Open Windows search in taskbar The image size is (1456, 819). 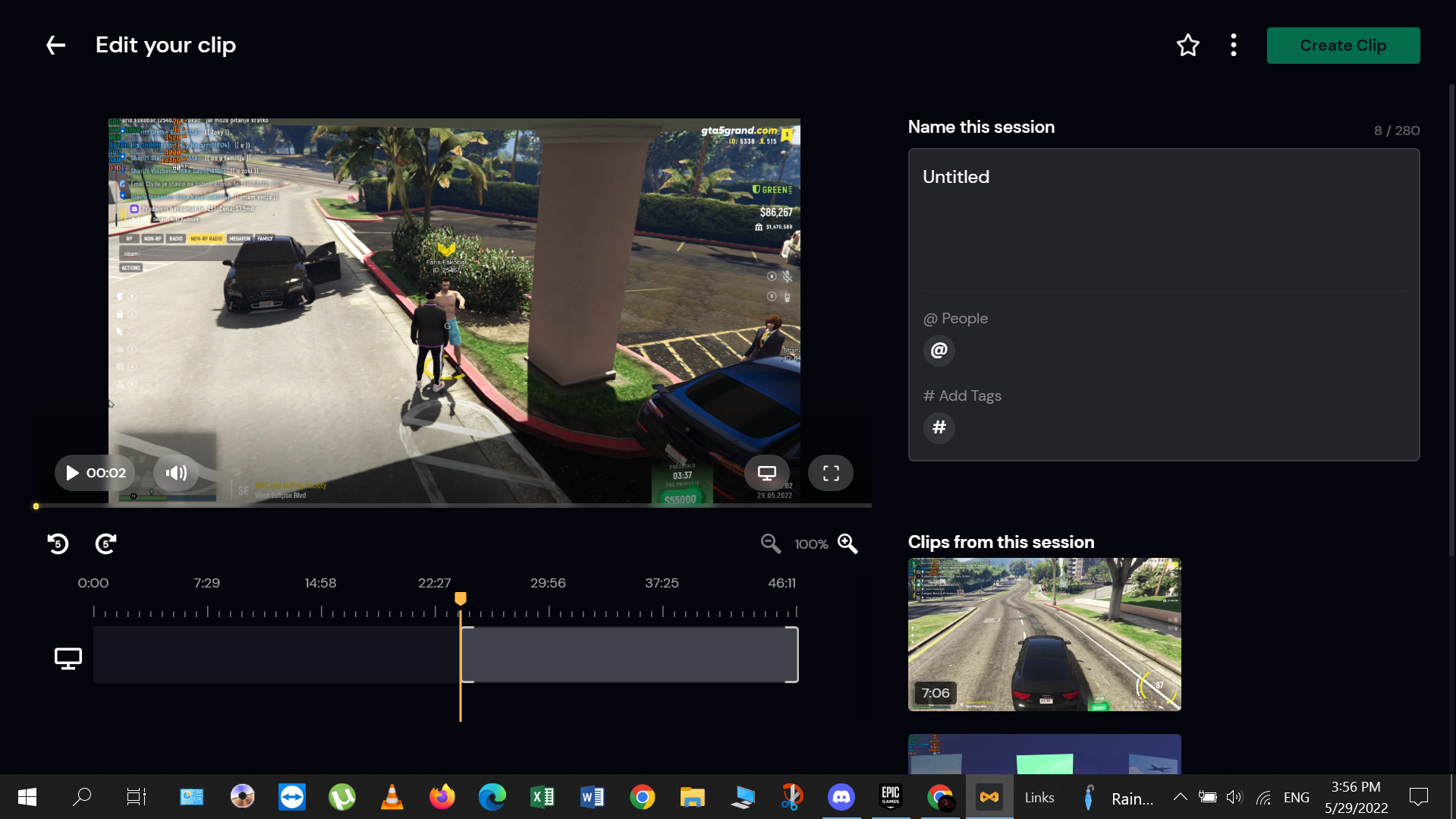coord(82,797)
